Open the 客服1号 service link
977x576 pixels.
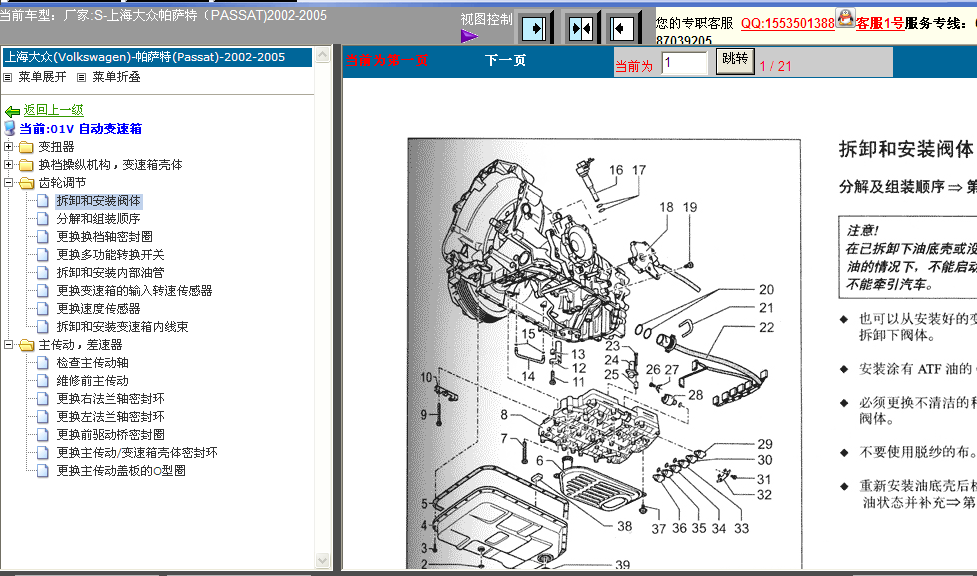click(x=879, y=24)
